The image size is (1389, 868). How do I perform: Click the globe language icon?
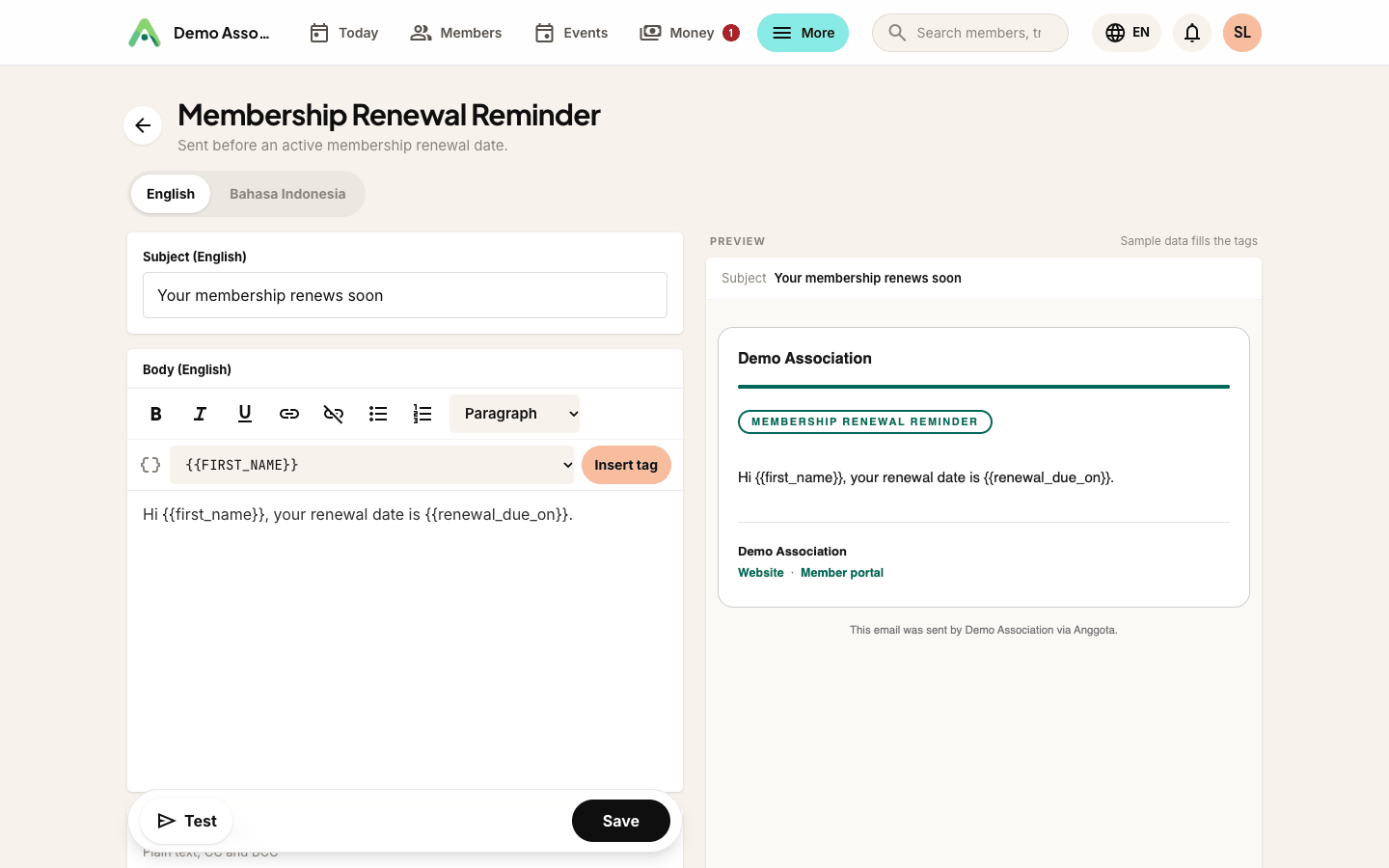coord(1115,33)
